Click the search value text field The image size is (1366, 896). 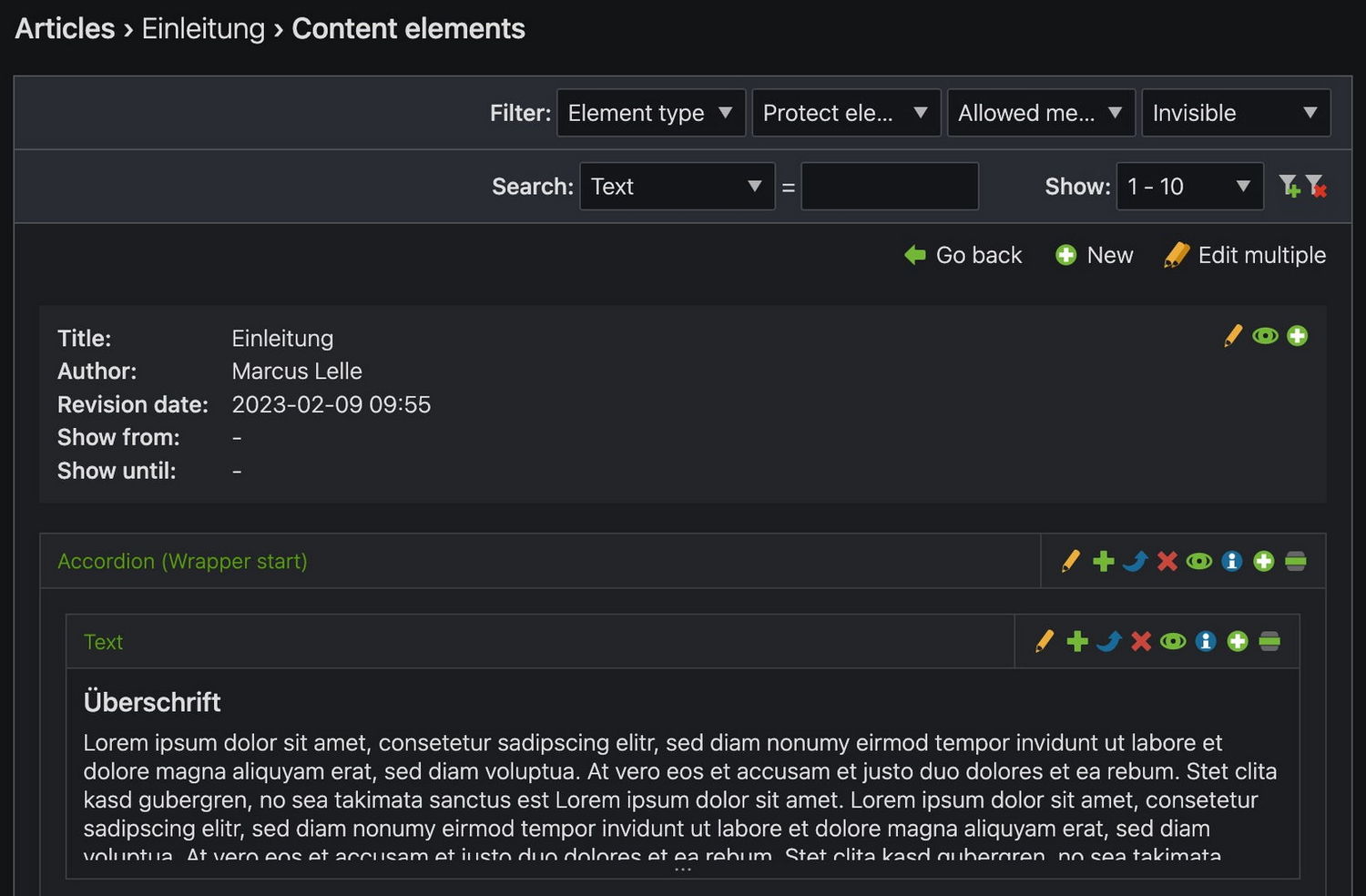(x=889, y=187)
